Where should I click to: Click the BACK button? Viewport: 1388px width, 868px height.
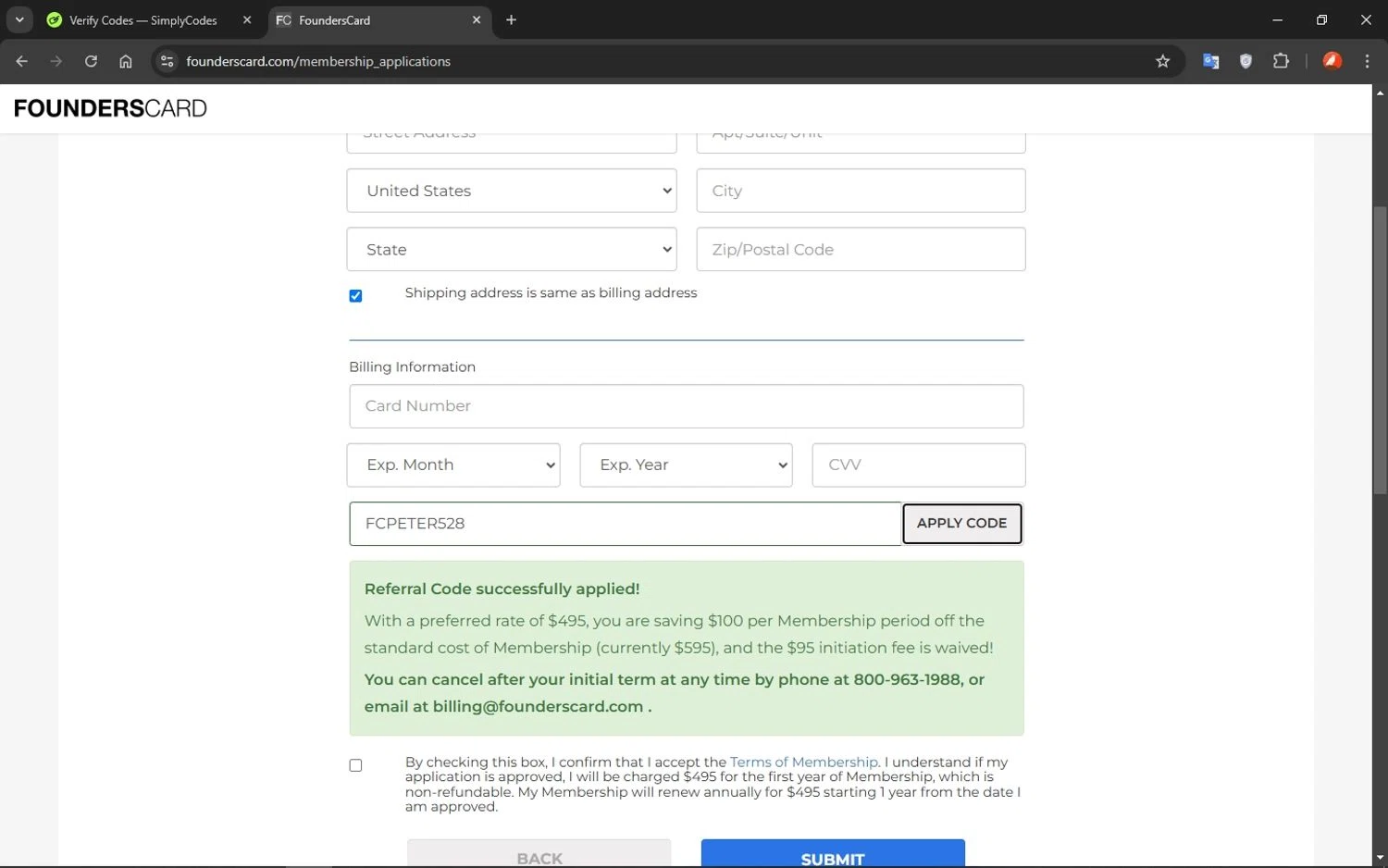(x=539, y=853)
